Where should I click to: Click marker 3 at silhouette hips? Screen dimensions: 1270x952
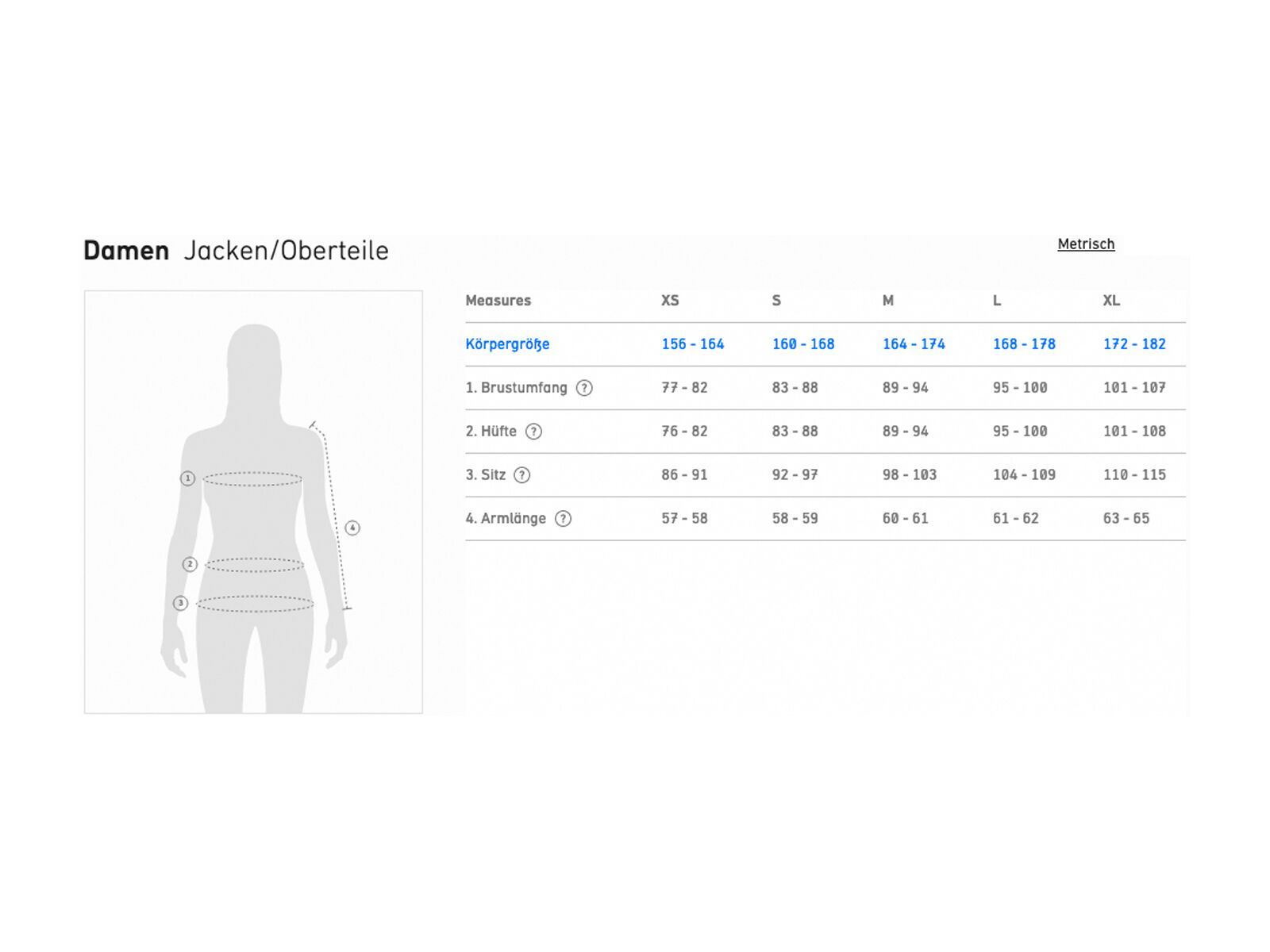tap(181, 603)
